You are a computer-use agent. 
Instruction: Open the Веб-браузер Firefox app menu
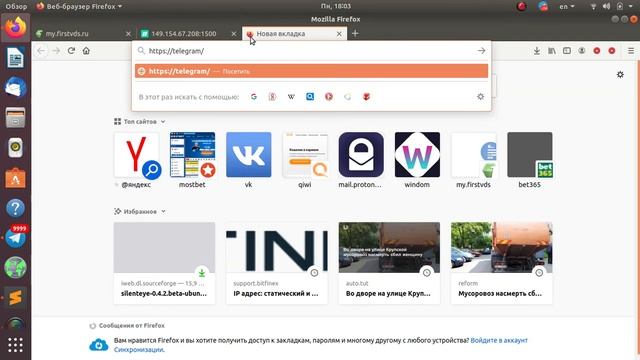[79, 6]
